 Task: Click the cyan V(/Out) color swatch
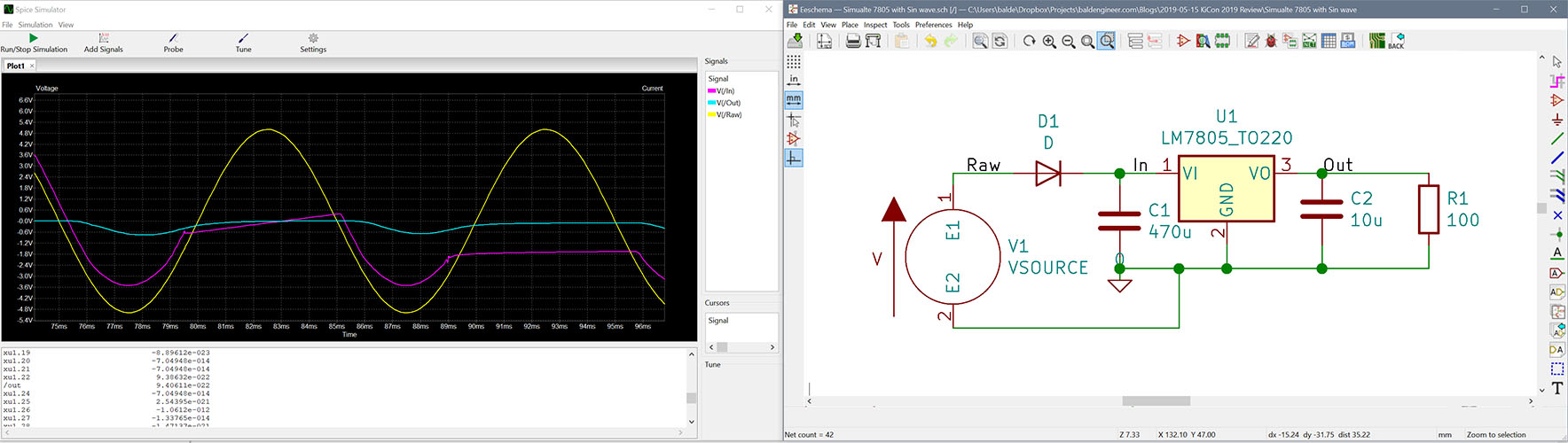pyautogui.click(x=711, y=103)
